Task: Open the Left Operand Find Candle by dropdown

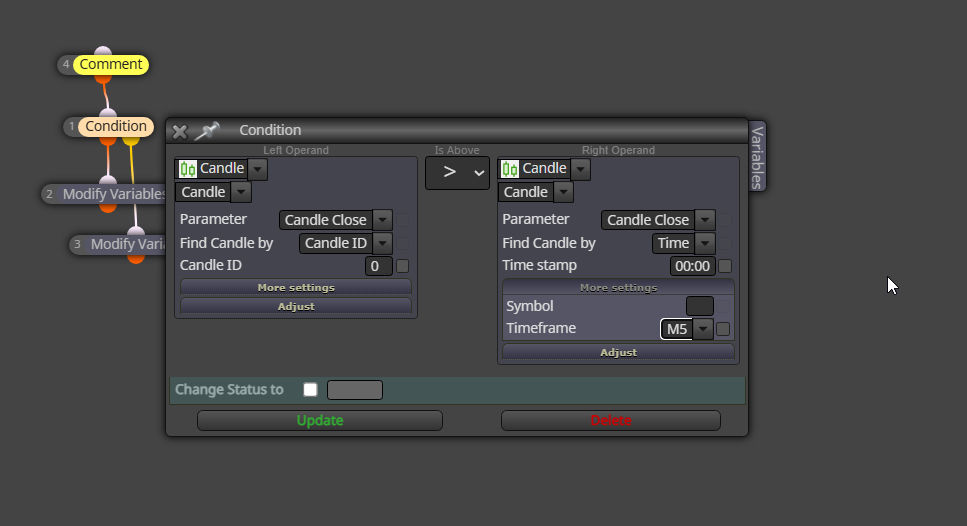Action: pos(383,244)
